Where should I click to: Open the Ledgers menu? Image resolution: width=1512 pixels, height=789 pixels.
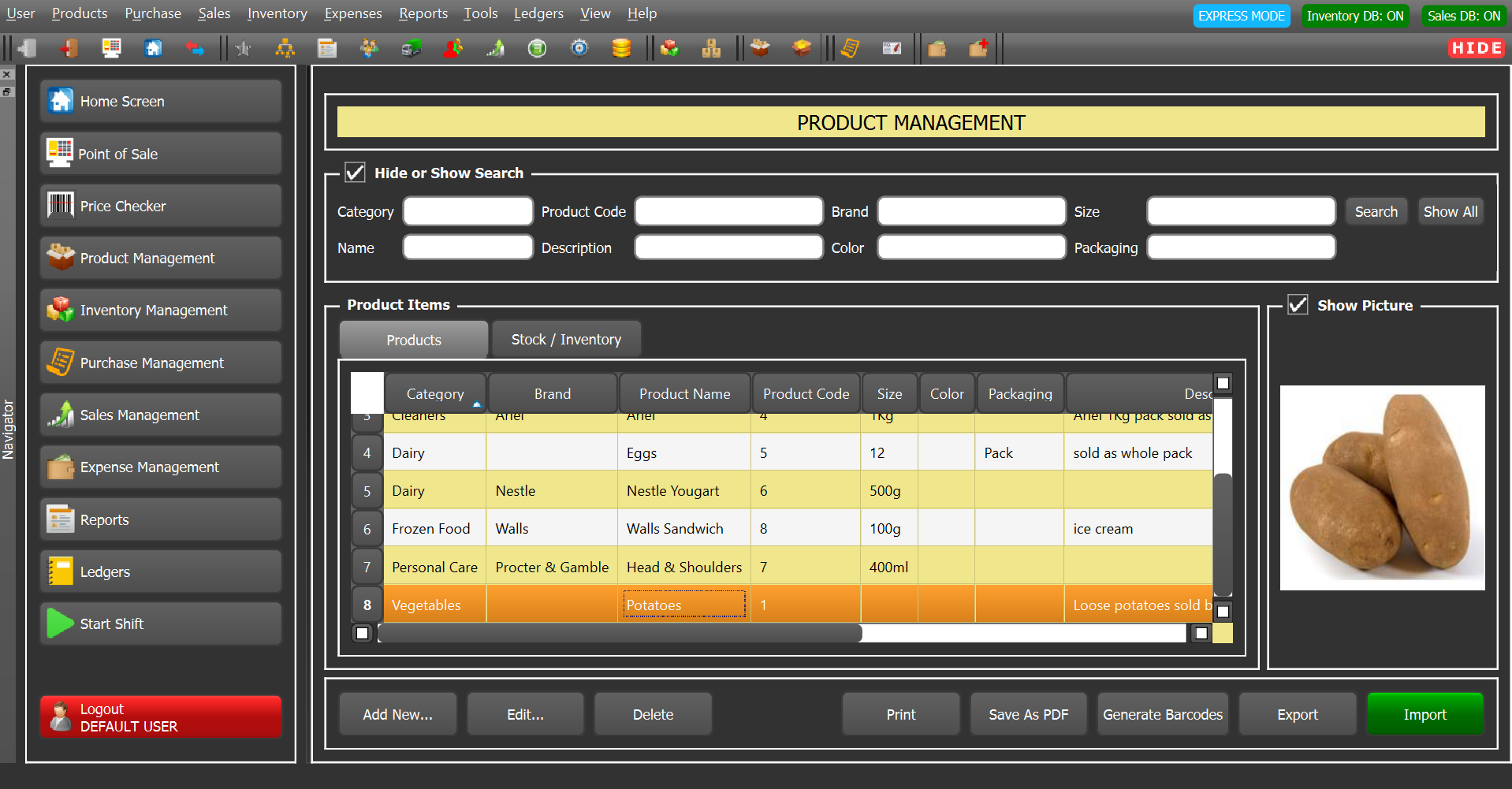(538, 13)
